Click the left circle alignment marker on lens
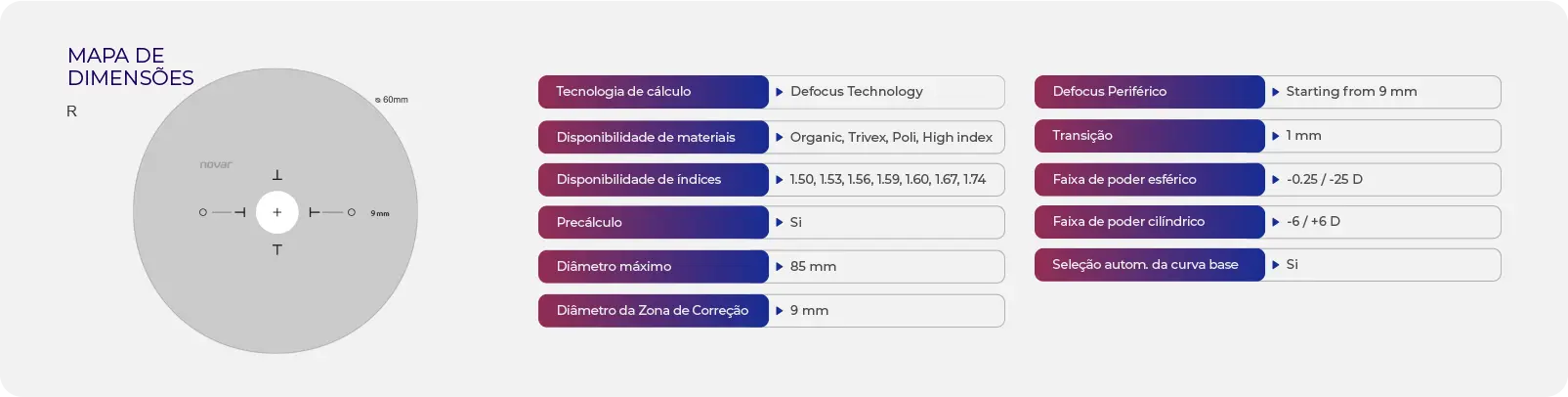The height and width of the screenshot is (397, 1568). tap(203, 212)
